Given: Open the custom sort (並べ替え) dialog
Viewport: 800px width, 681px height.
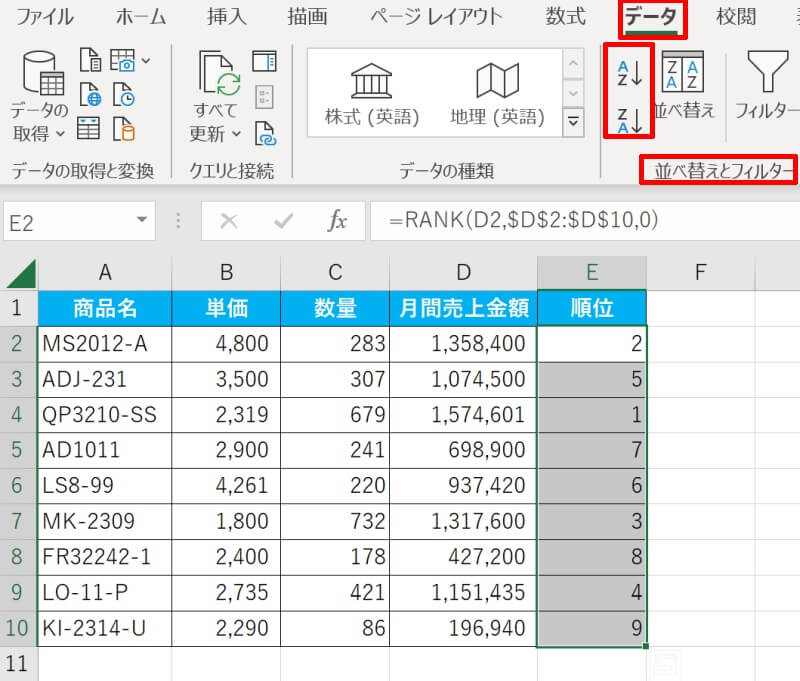Looking at the screenshot, I should [684, 86].
